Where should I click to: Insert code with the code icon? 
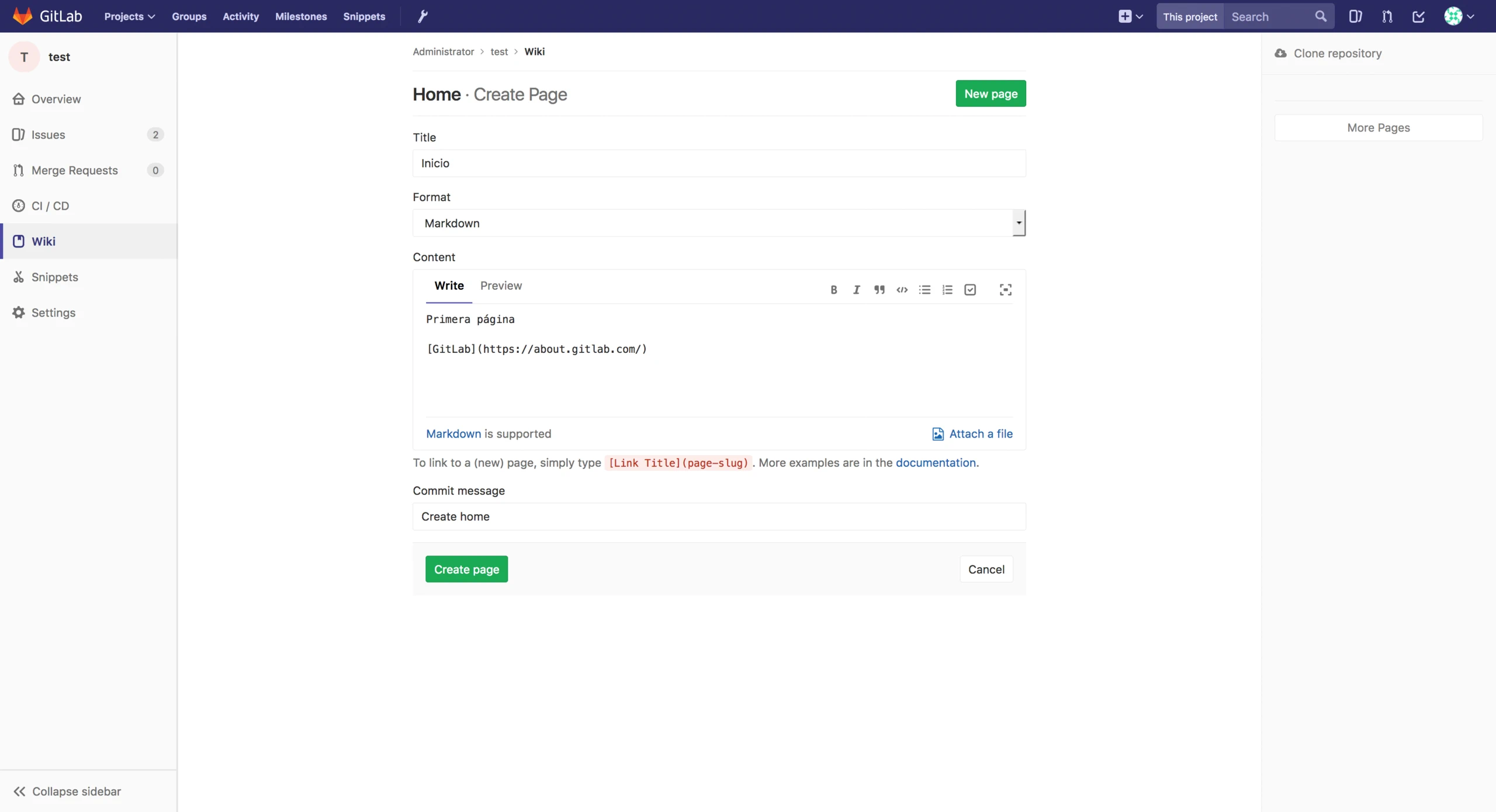pyautogui.click(x=902, y=290)
